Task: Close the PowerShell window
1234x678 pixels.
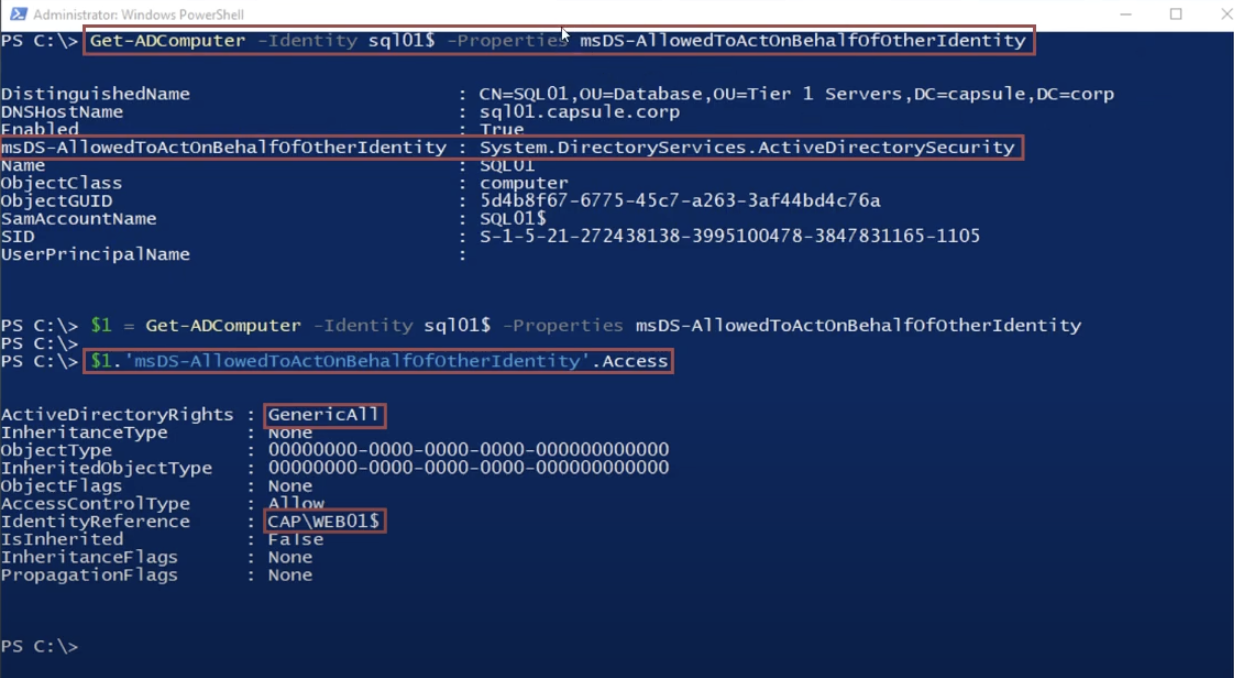Action: point(1225,14)
